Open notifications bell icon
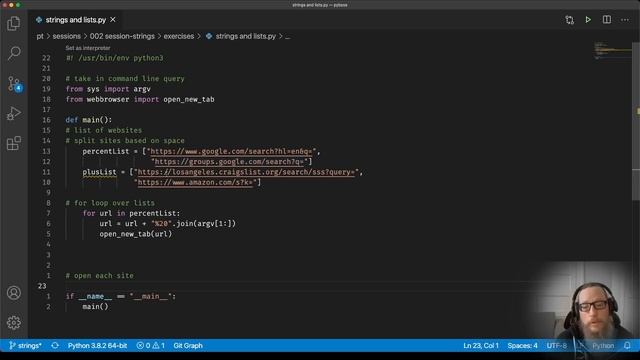This screenshot has width=640, height=360. pyautogui.click(x=627, y=345)
